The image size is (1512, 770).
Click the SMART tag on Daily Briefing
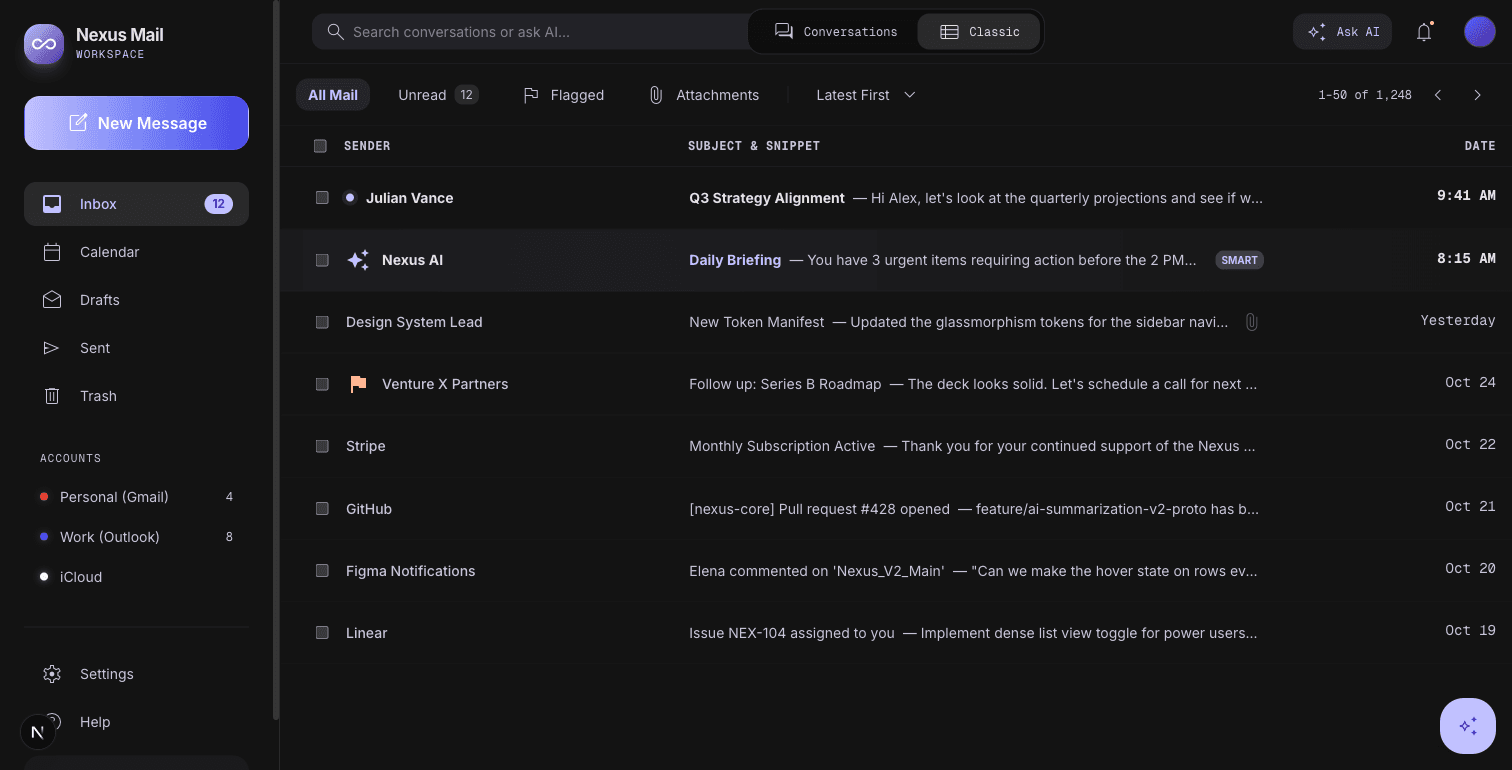(1240, 260)
